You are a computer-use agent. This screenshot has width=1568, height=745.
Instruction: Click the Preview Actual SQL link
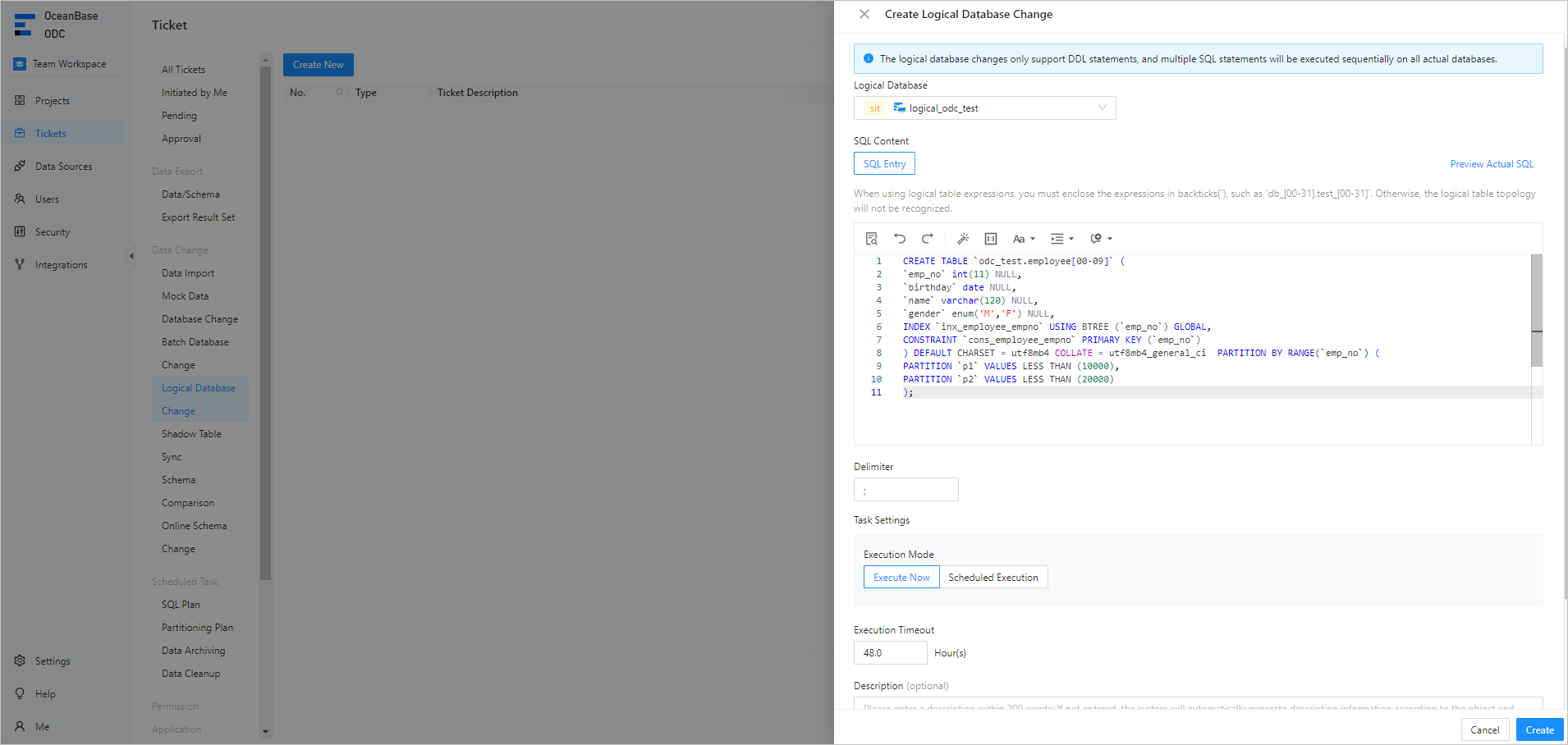click(x=1491, y=164)
